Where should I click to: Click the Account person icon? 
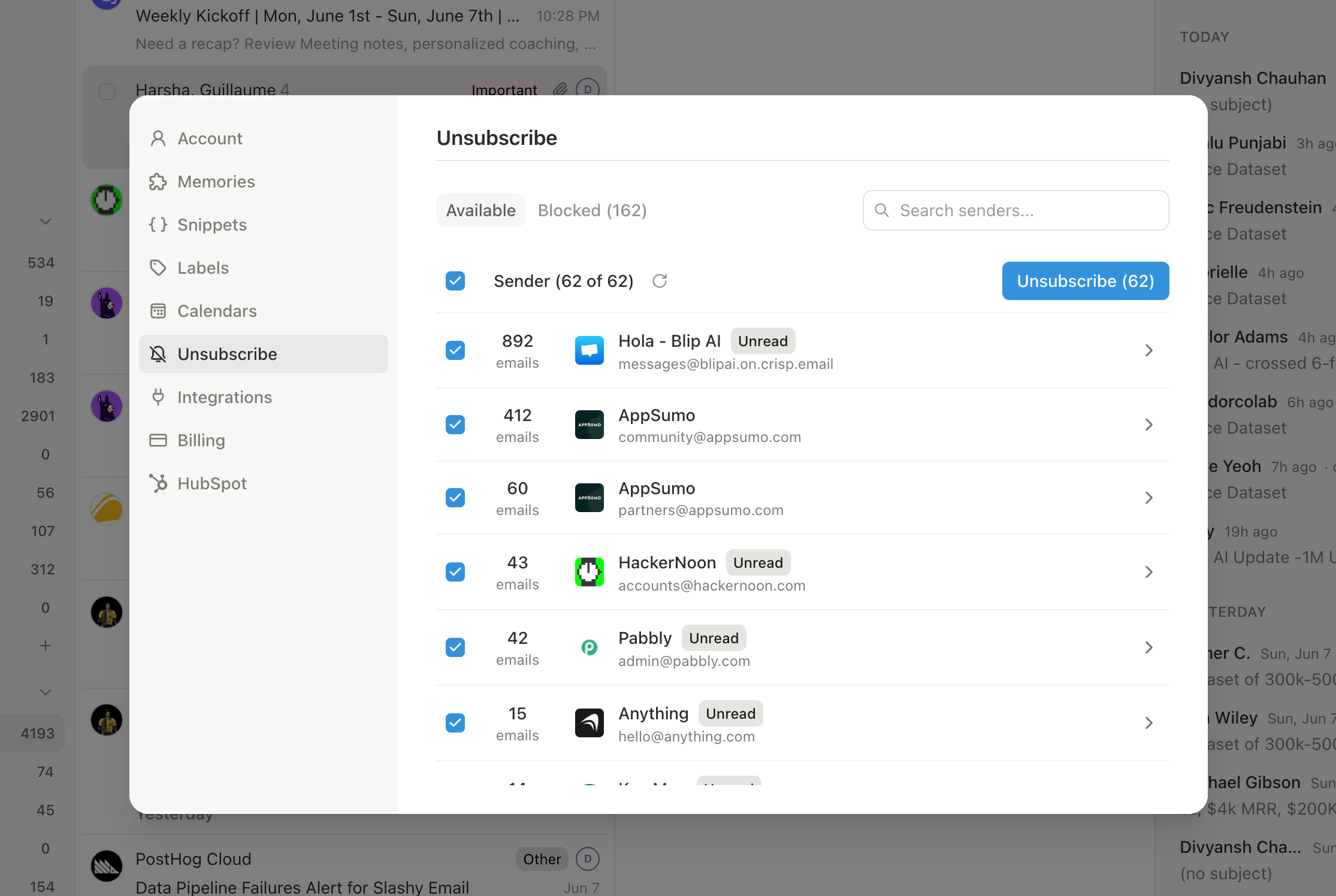tap(158, 138)
